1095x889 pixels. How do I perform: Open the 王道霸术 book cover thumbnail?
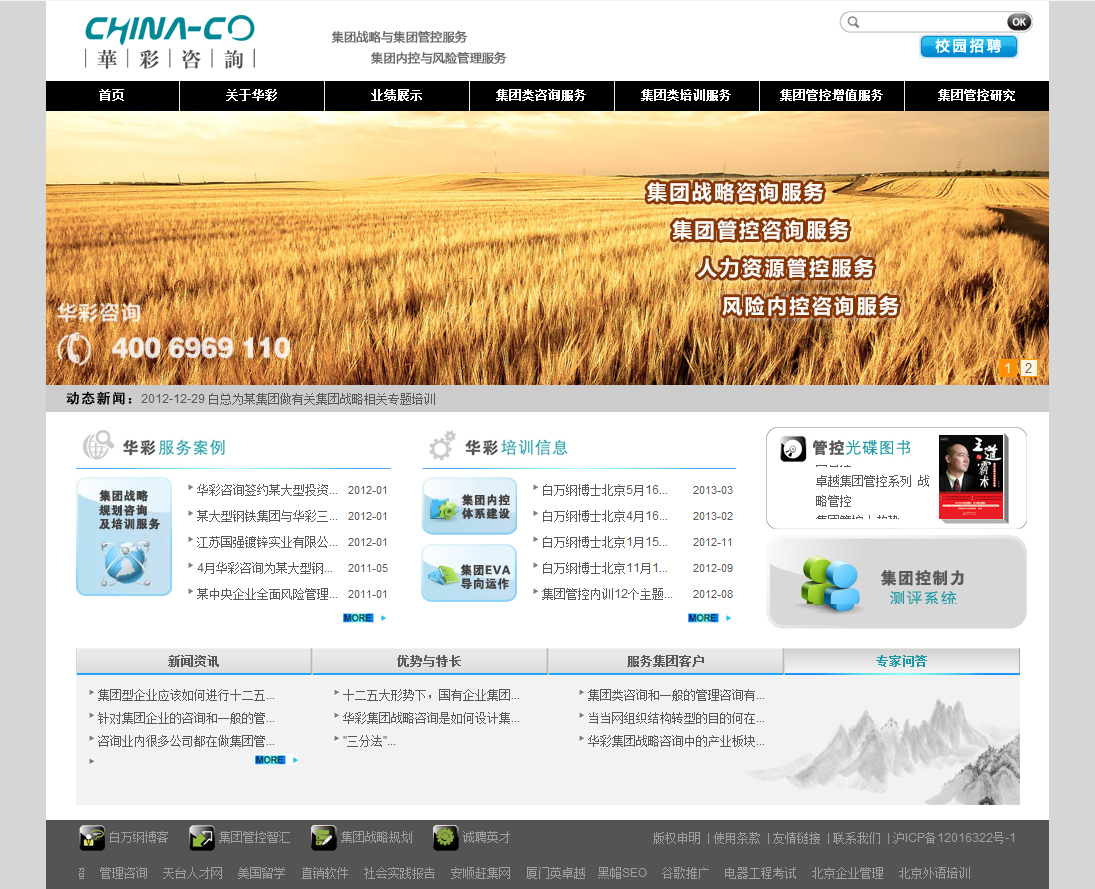click(971, 478)
